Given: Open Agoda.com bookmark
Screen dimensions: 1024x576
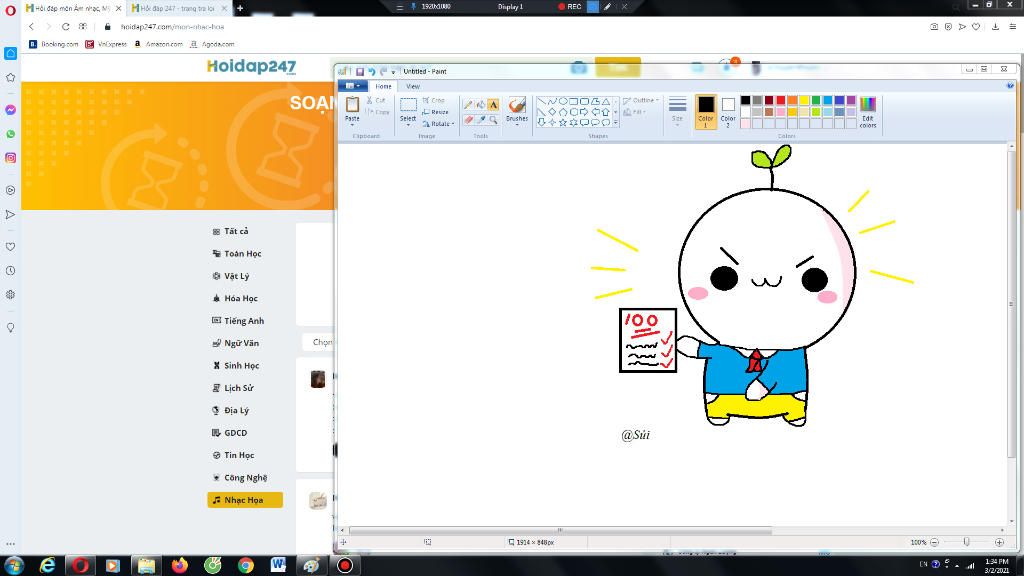Looking at the screenshot, I should coord(212,44).
